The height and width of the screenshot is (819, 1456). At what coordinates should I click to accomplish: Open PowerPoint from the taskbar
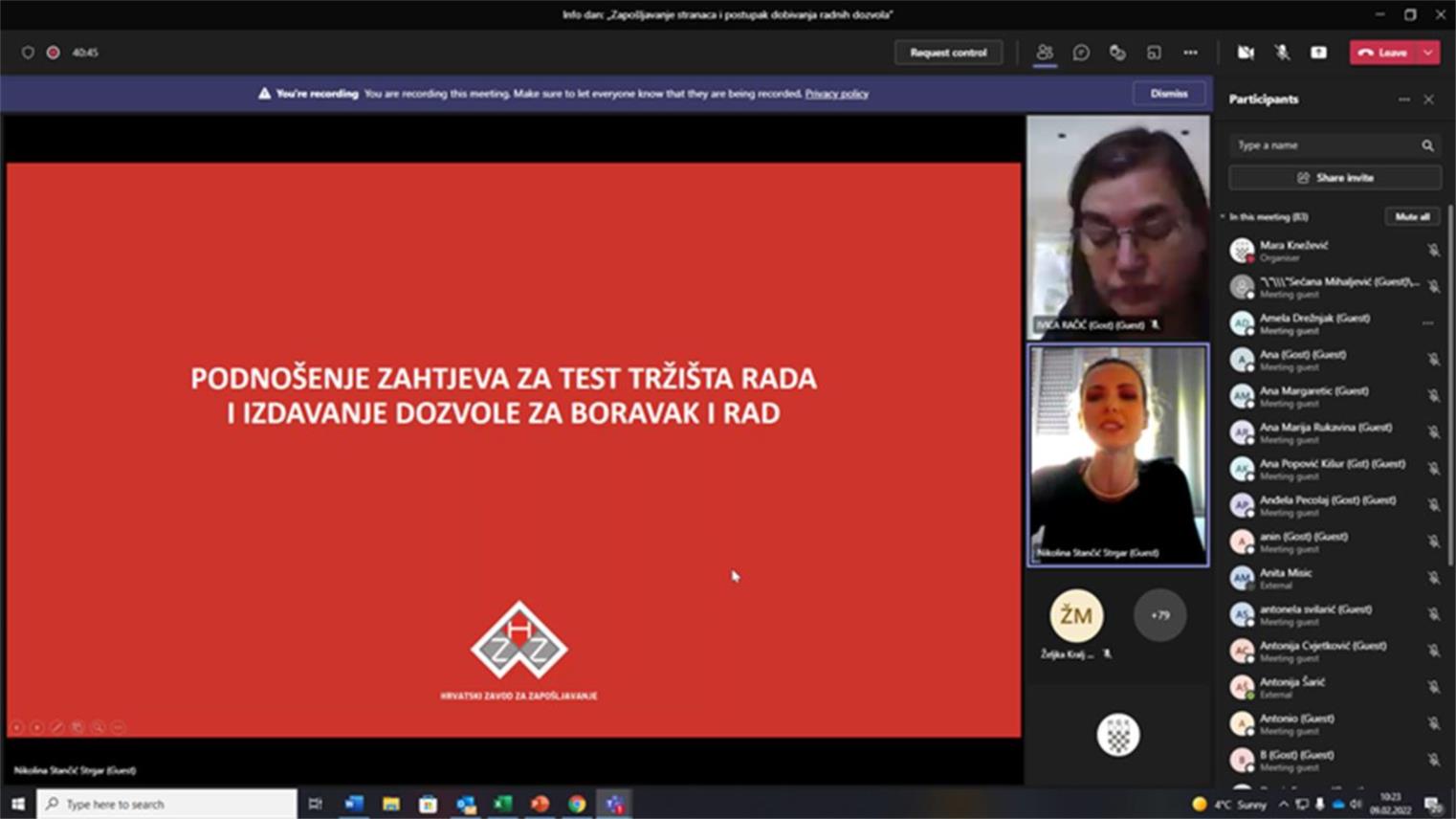click(540, 804)
